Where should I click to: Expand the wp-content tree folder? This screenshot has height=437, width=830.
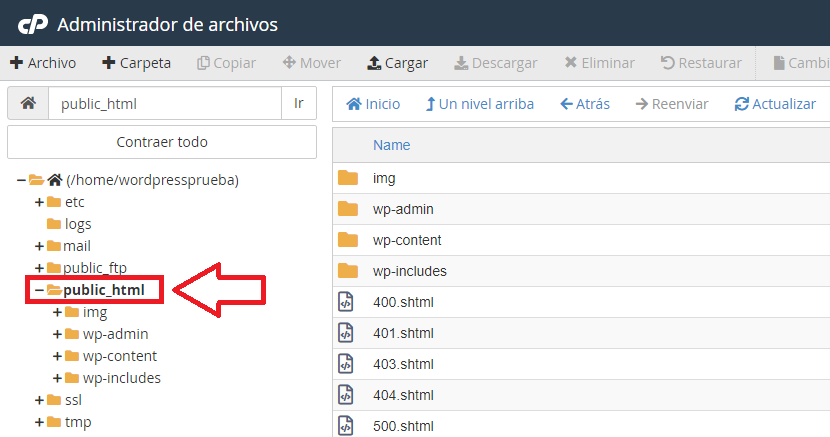[57, 356]
